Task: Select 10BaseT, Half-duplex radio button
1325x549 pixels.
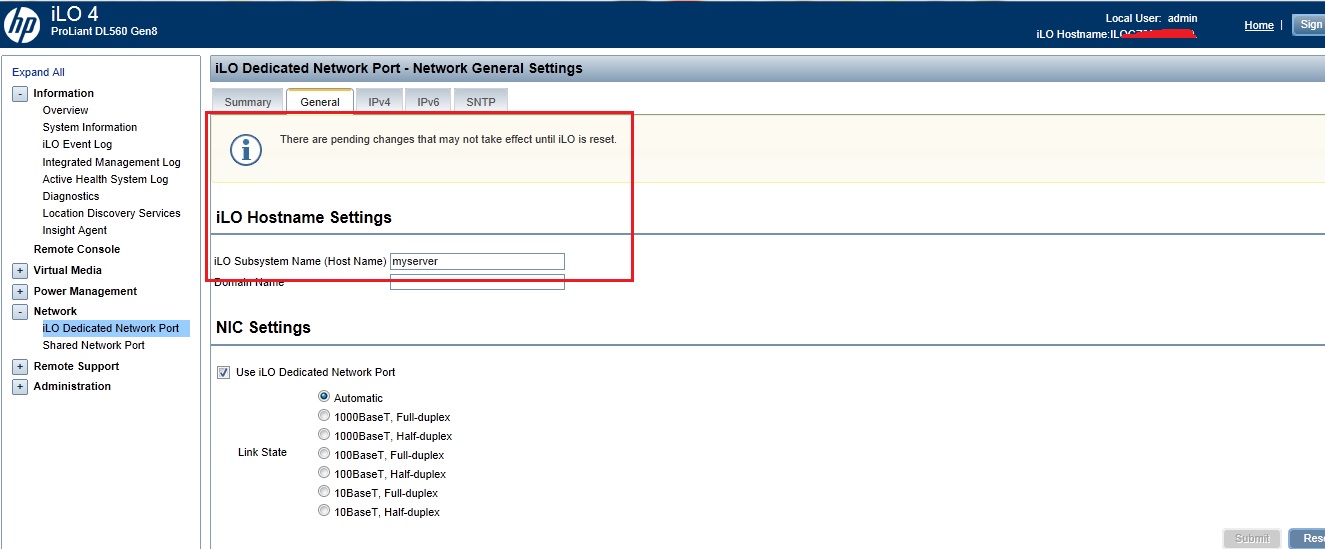Action: [324, 511]
